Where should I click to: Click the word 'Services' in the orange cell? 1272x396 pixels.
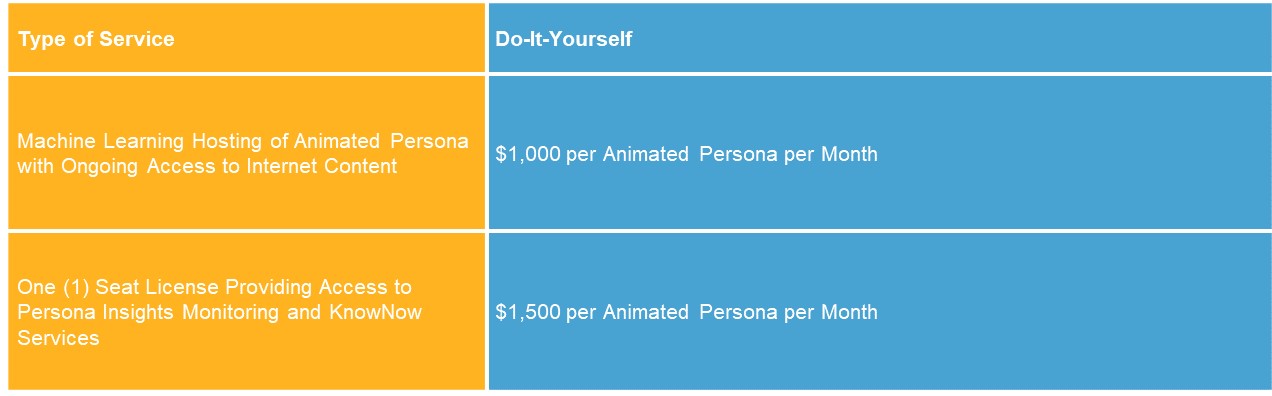pos(58,338)
